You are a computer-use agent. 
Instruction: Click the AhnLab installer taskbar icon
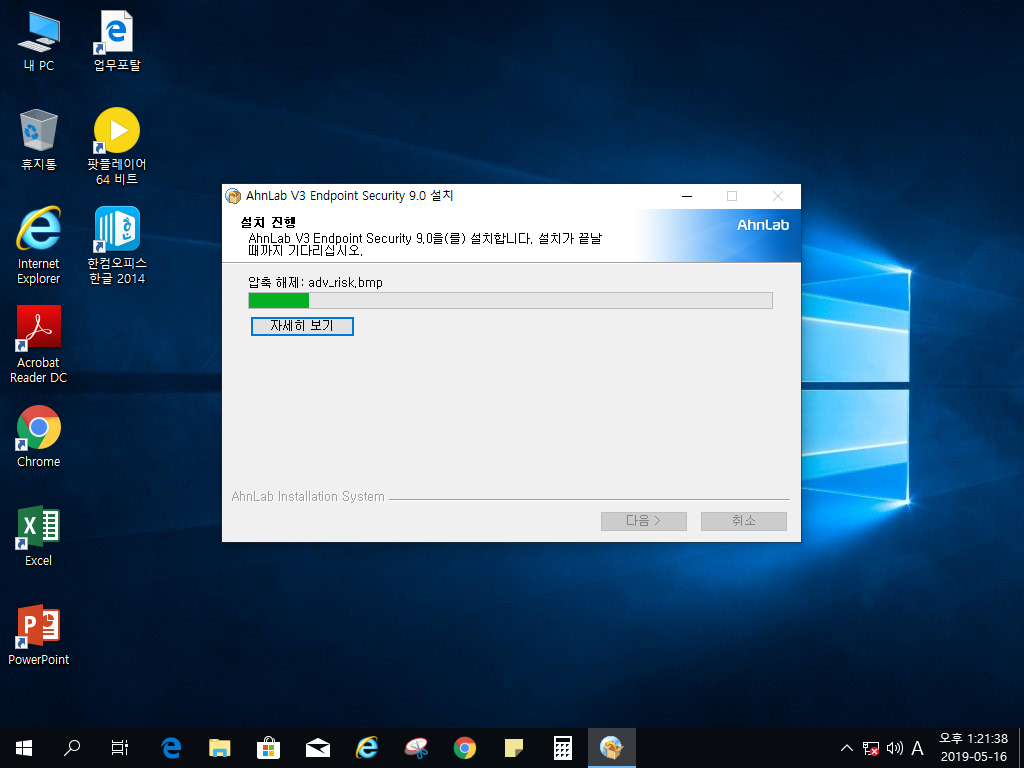click(x=612, y=748)
